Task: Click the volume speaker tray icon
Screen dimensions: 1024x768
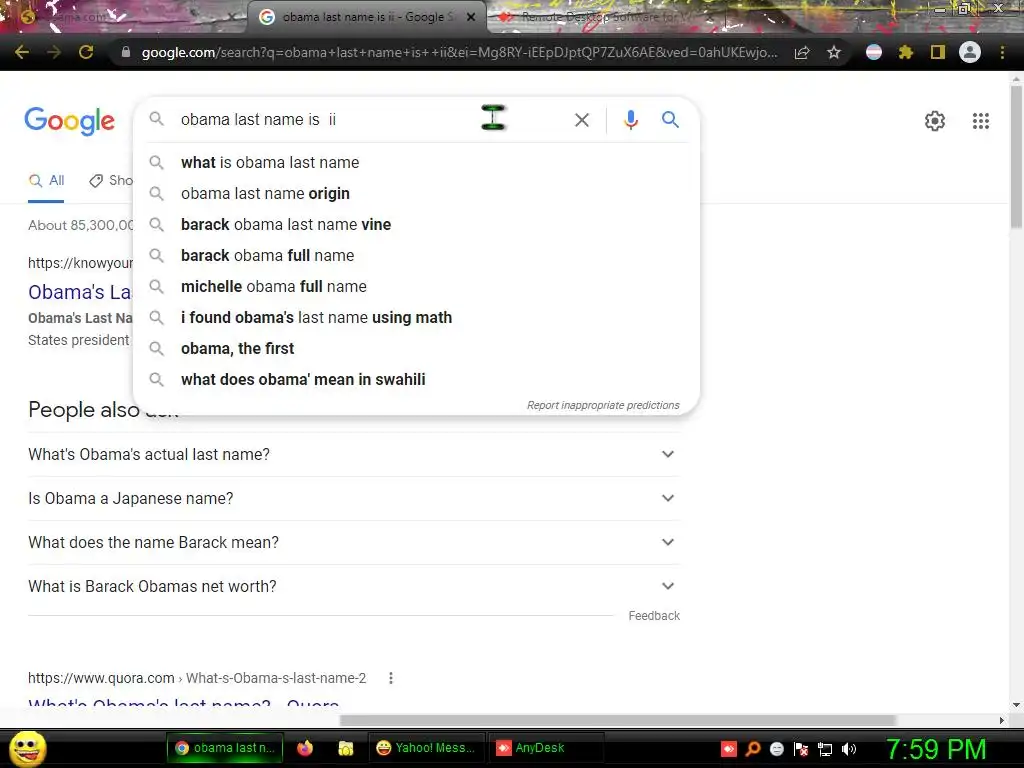Action: pyautogui.click(x=849, y=749)
